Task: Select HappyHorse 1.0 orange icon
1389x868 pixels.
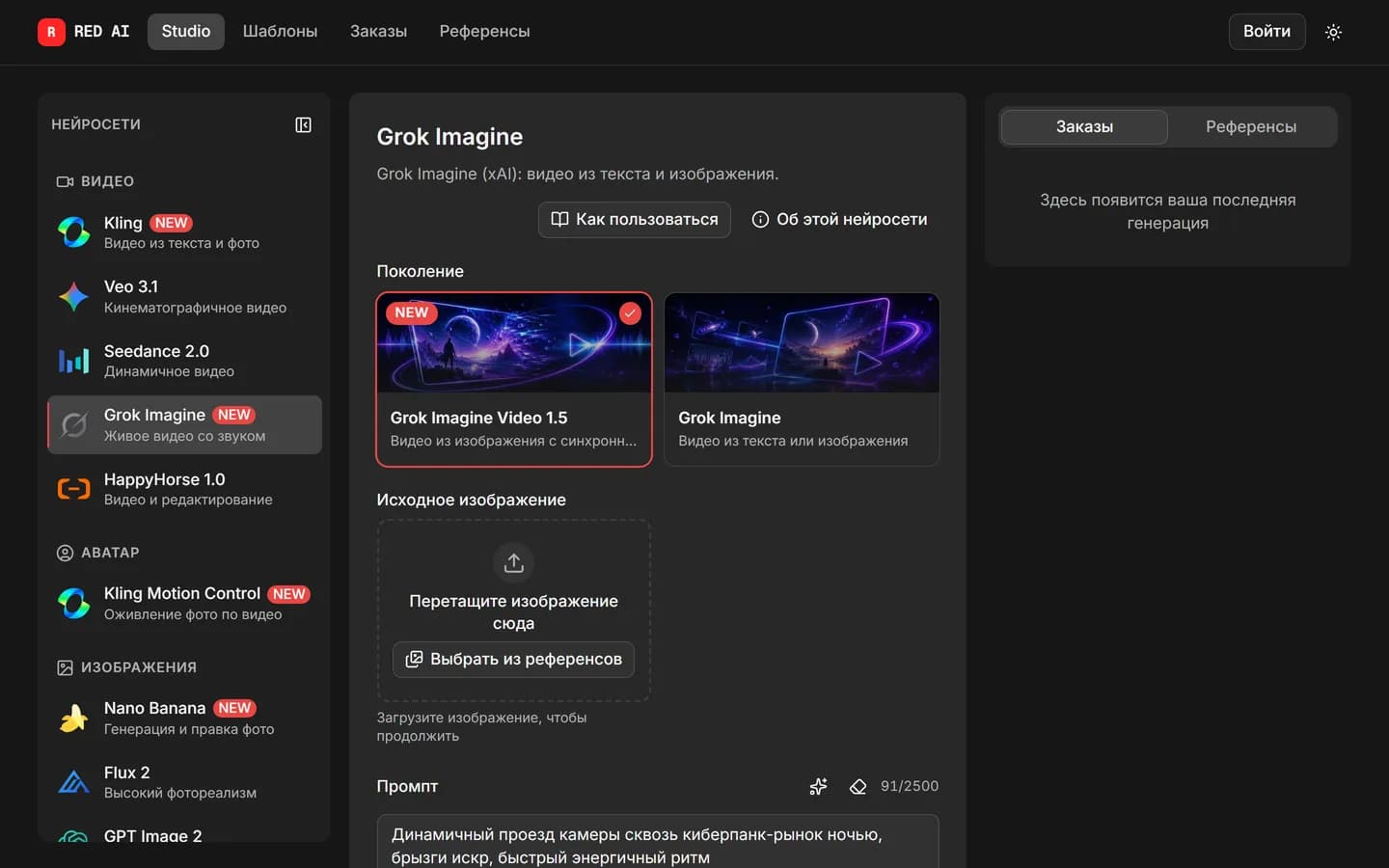Action: point(74,489)
